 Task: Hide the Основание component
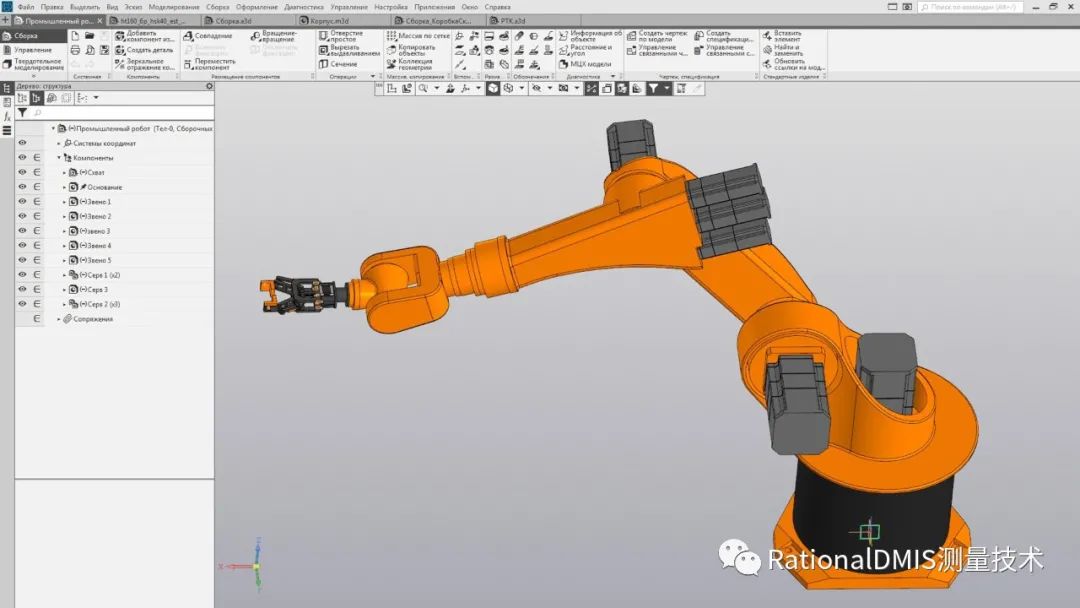(22, 186)
